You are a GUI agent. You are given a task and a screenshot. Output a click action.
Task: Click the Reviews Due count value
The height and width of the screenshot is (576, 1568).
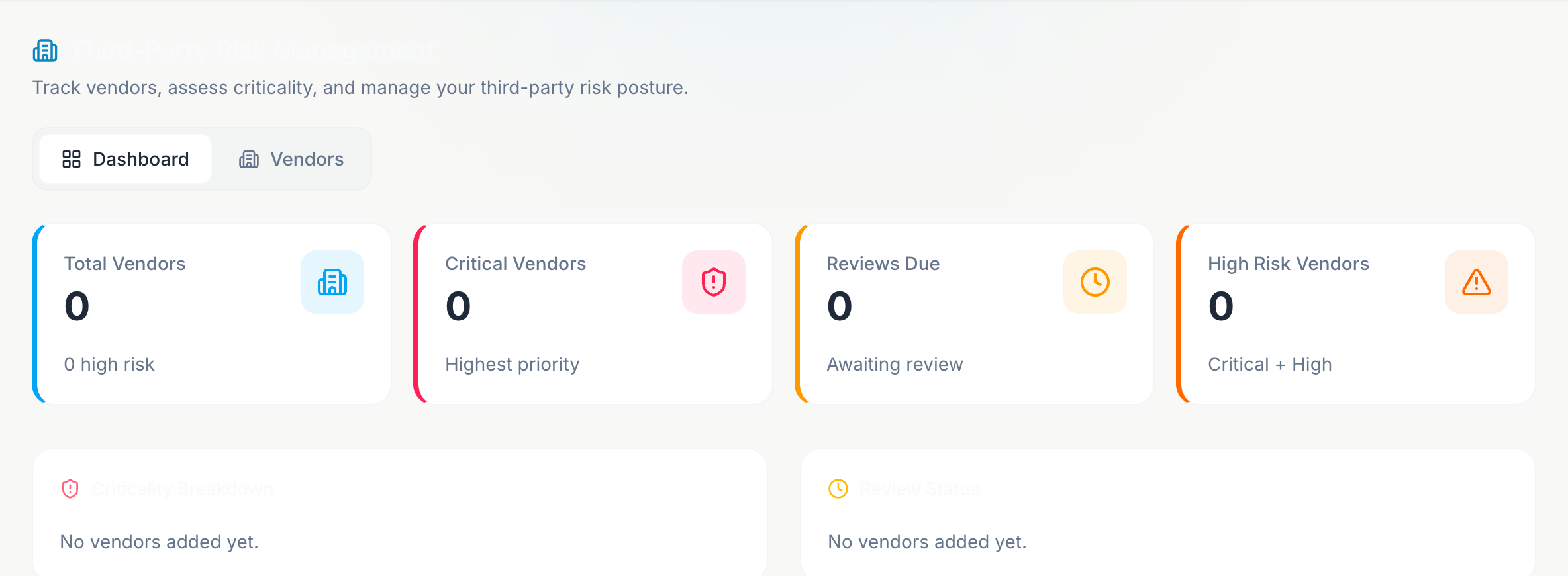pos(840,306)
